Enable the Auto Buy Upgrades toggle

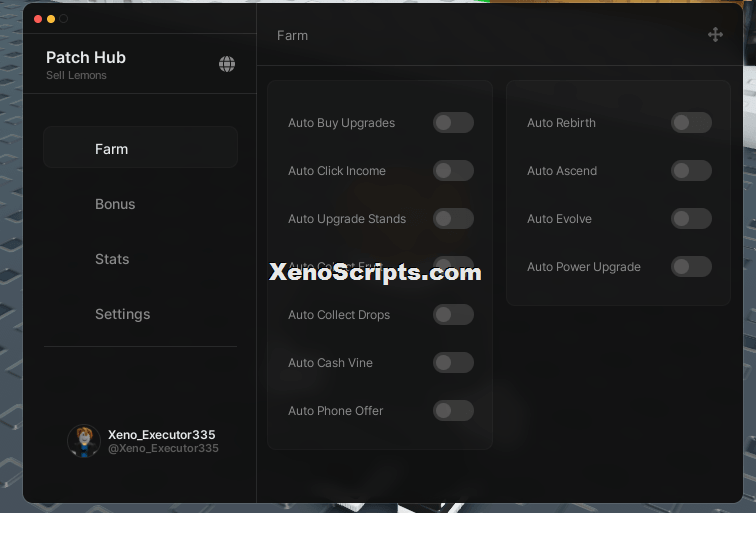click(x=453, y=122)
